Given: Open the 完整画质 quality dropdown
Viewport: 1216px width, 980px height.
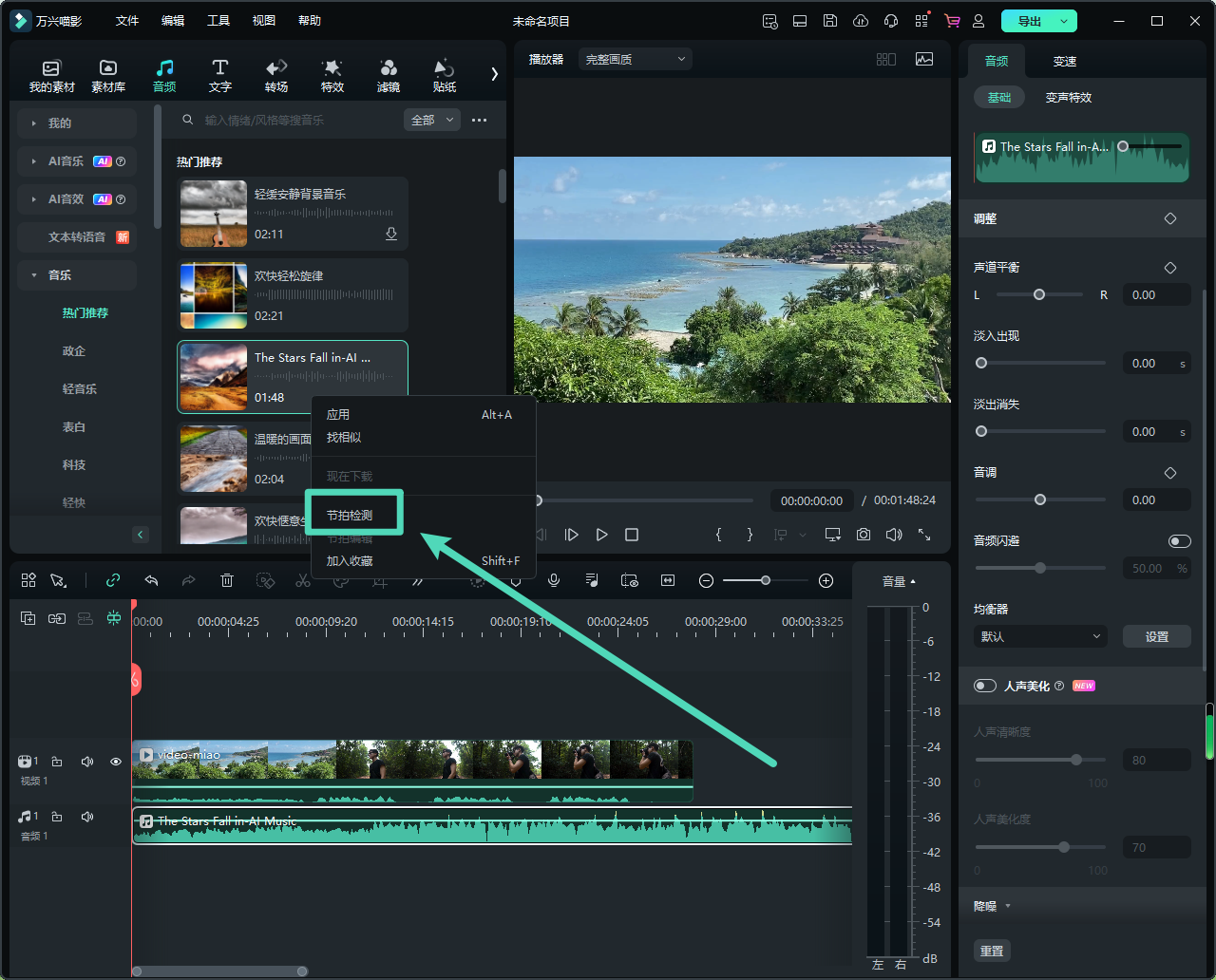Looking at the screenshot, I should click(635, 59).
